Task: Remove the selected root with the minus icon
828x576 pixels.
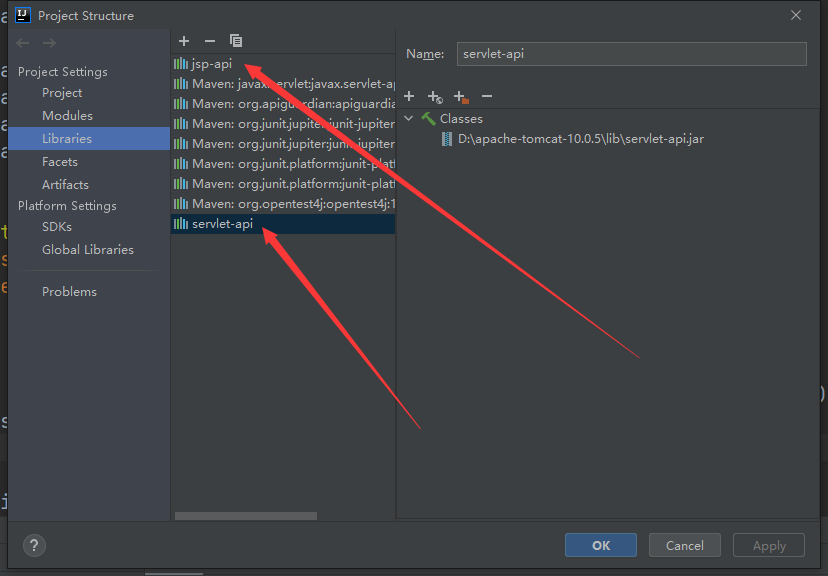Action: 487,96
